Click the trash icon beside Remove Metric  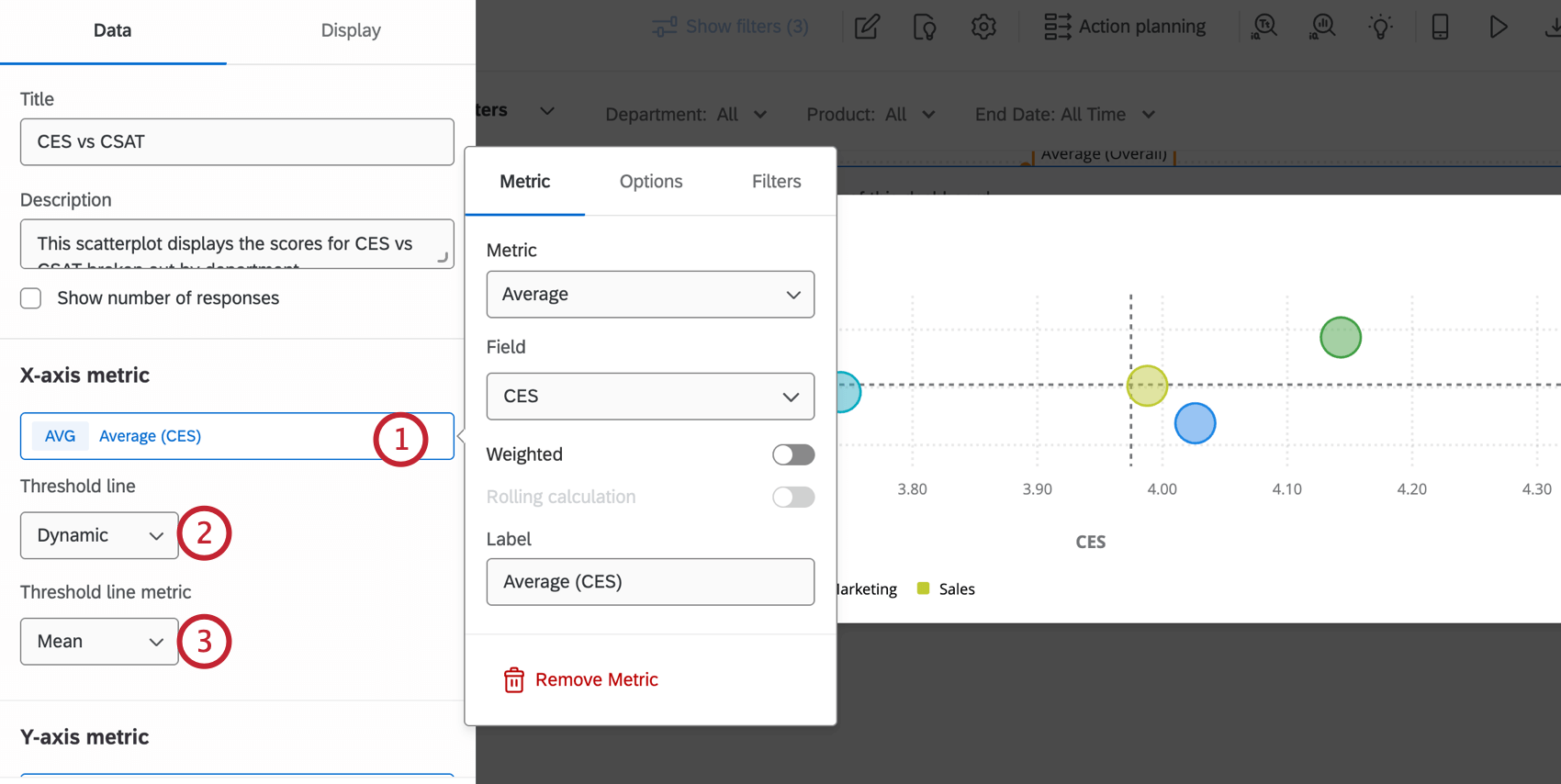tap(514, 680)
